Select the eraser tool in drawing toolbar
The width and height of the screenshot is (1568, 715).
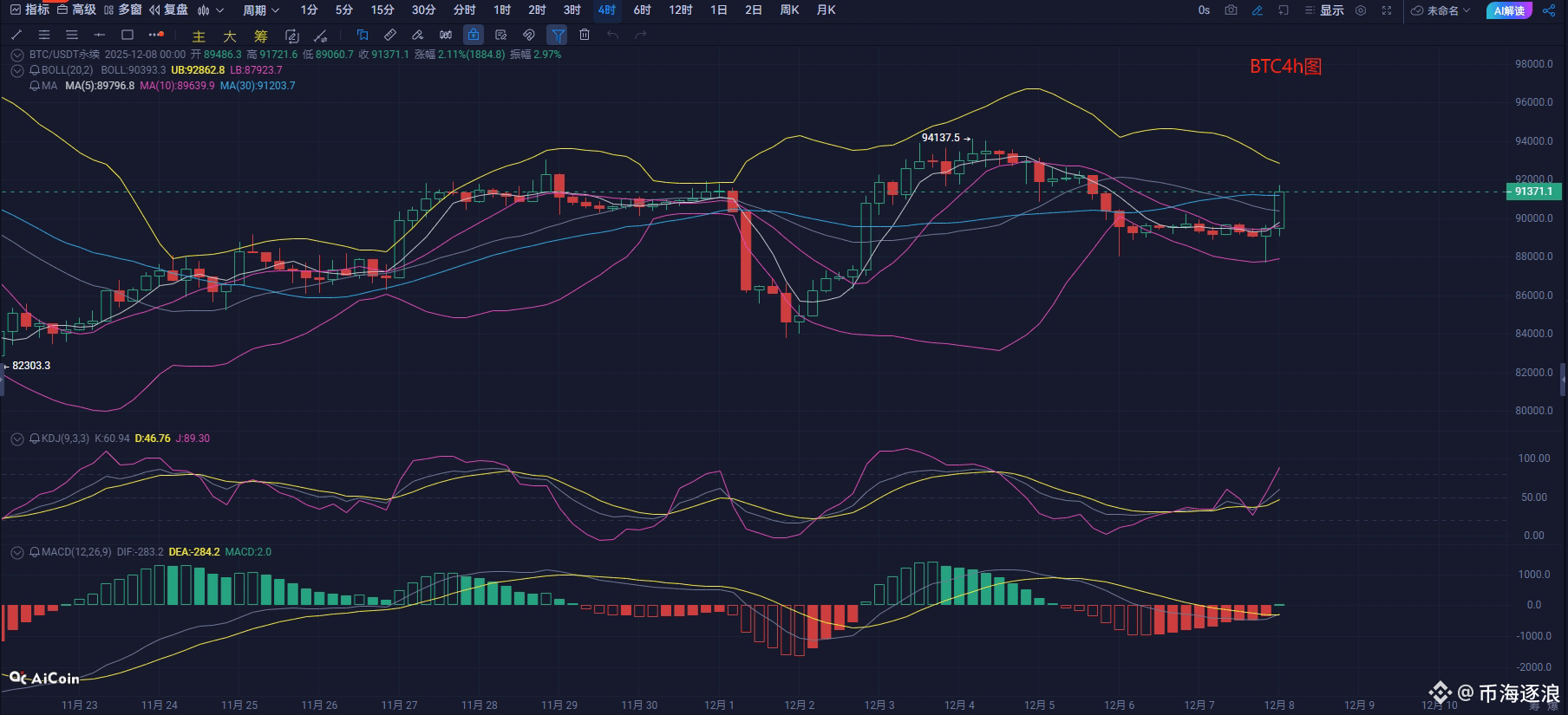418,36
